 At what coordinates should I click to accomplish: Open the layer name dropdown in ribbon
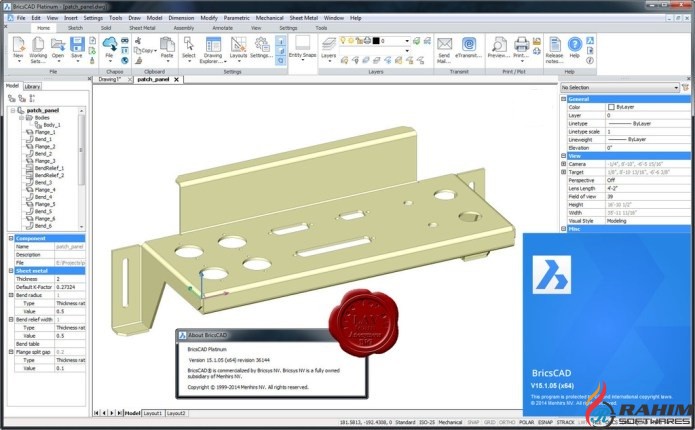pos(406,41)
